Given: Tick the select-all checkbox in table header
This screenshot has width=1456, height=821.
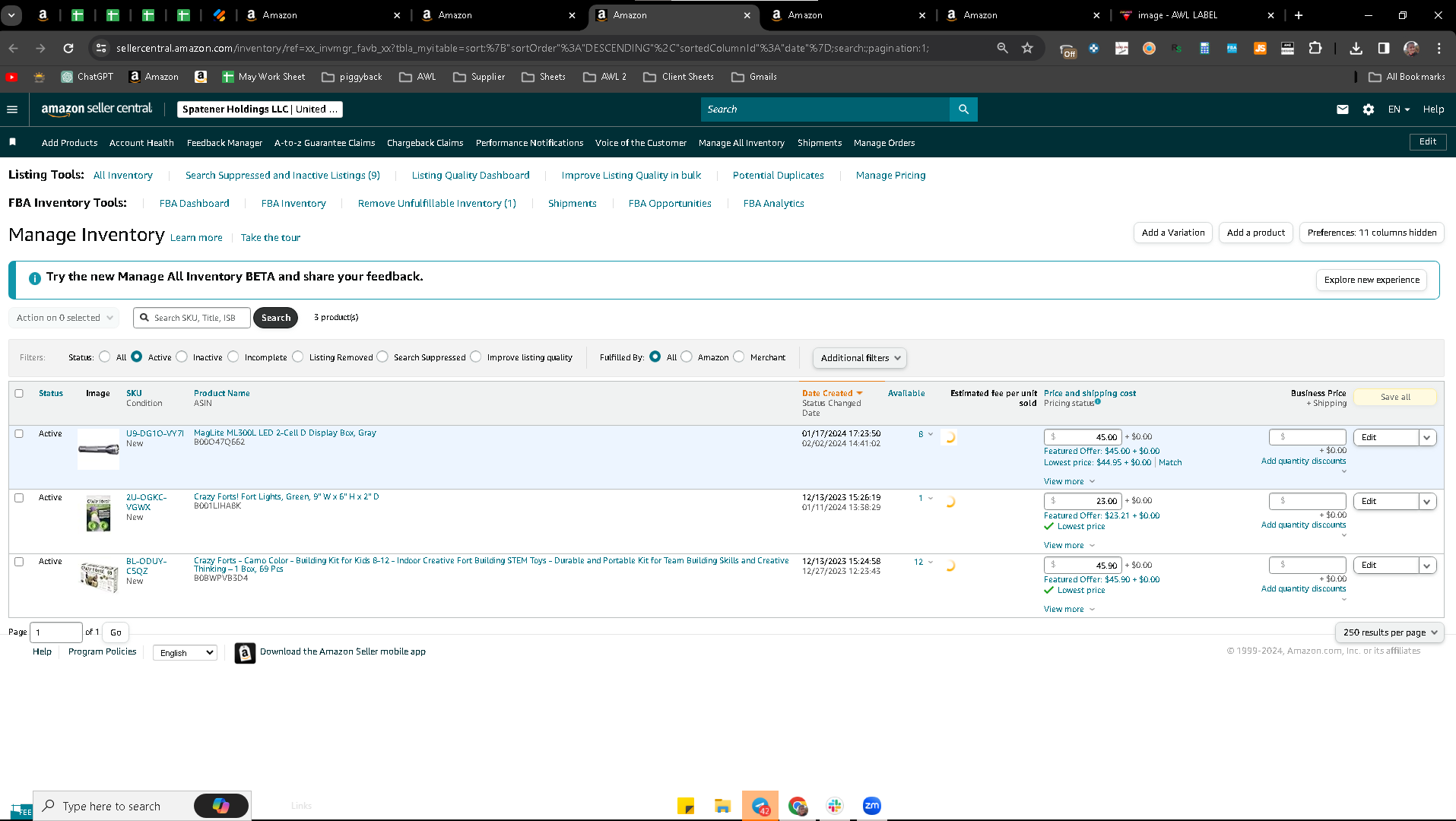Looking at the screenshot, I should pos(19,393).
